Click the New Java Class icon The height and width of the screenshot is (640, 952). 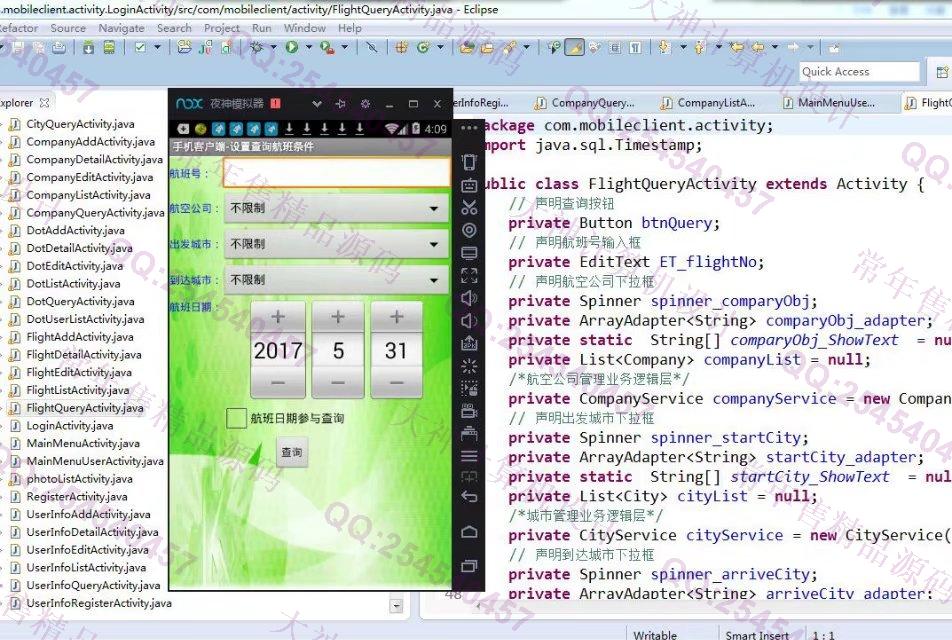coord(423,47)
